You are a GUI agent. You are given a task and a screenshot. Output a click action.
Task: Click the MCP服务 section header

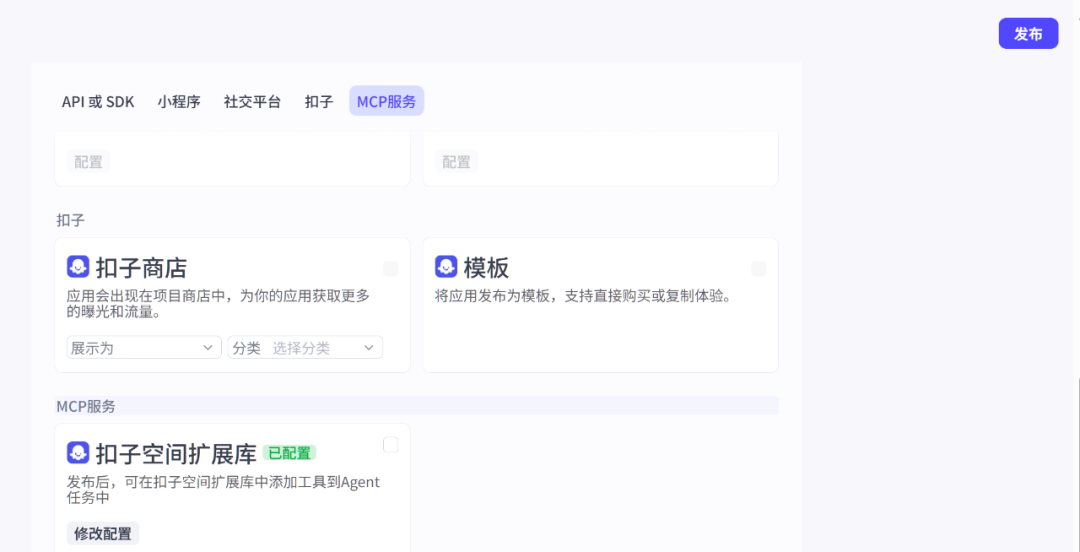point(417,406)
